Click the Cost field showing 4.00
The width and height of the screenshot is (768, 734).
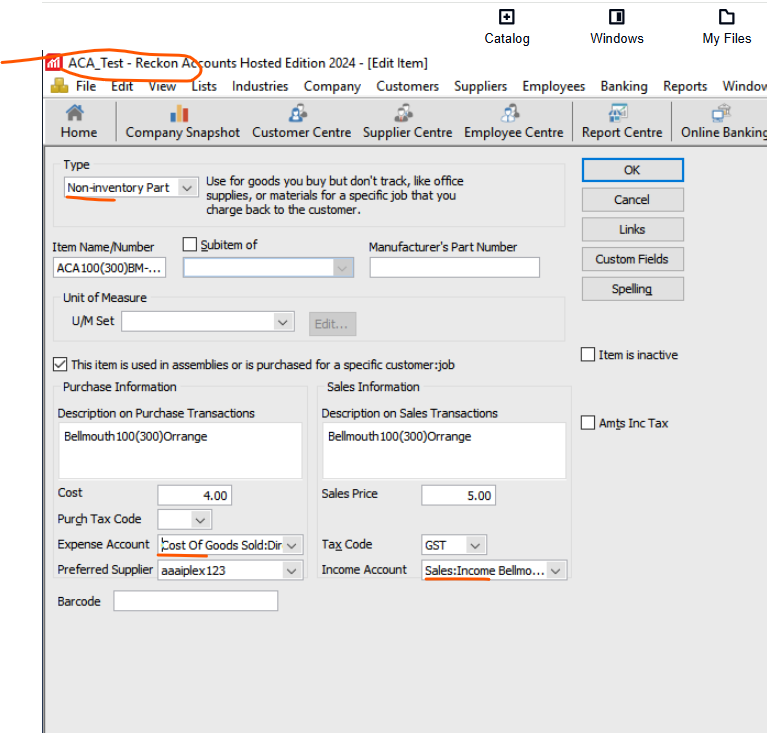point(194,495)
